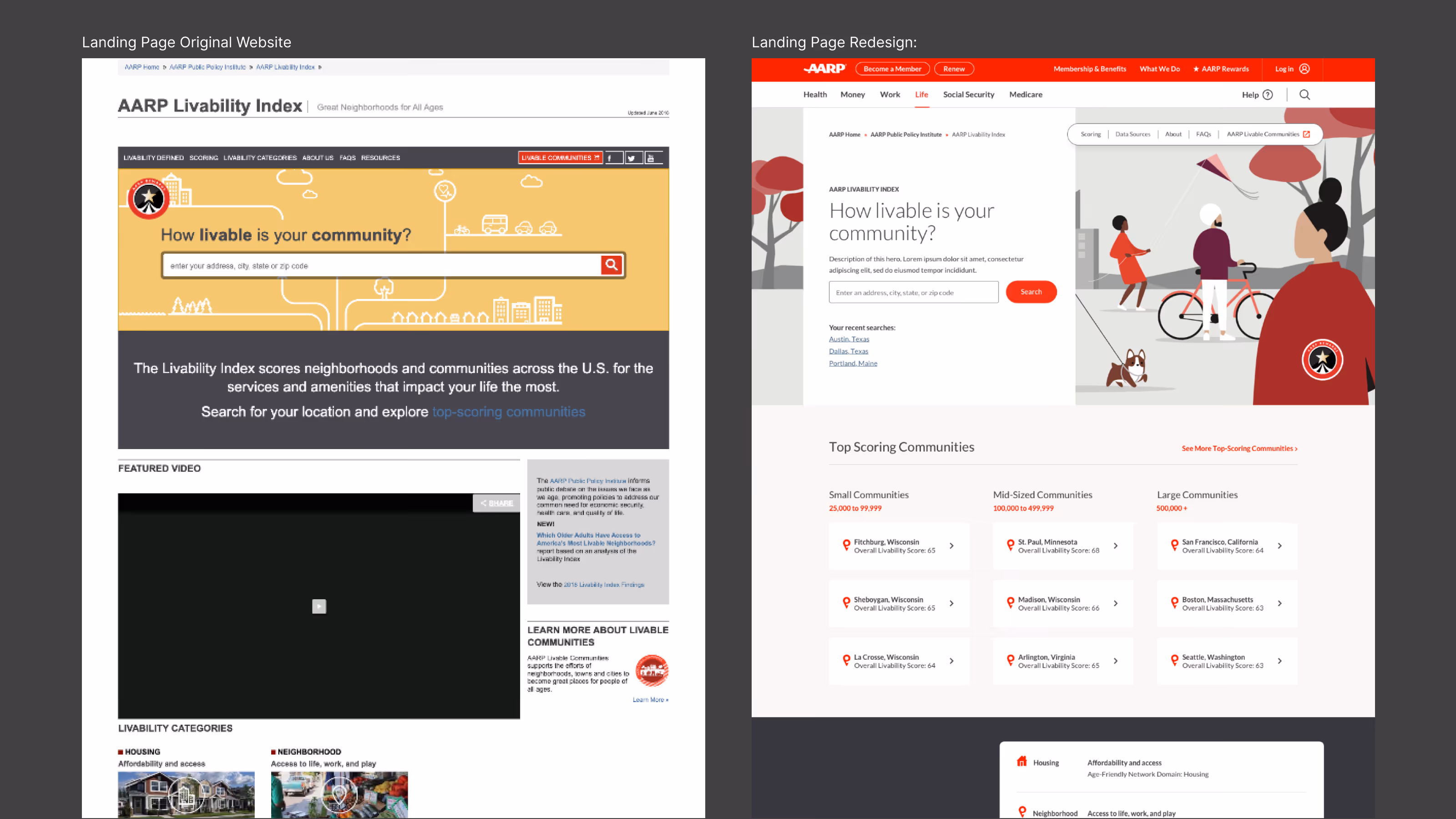Viewport: 1456px width, 819px height.
Task: Open the Portland, Maine recent search
Action: 853,364
